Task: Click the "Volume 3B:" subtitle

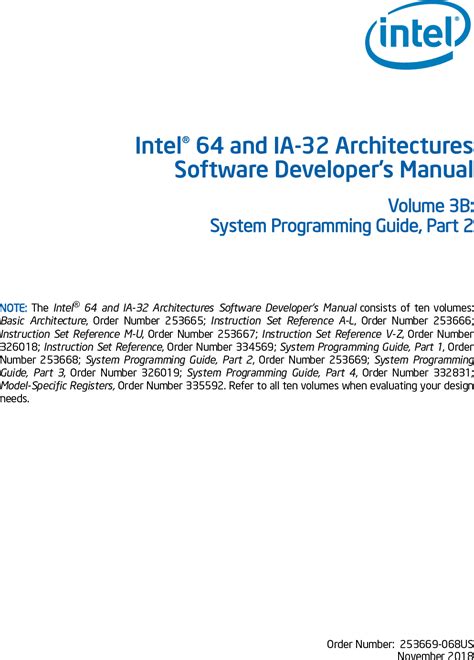Action: pos(431,205)
